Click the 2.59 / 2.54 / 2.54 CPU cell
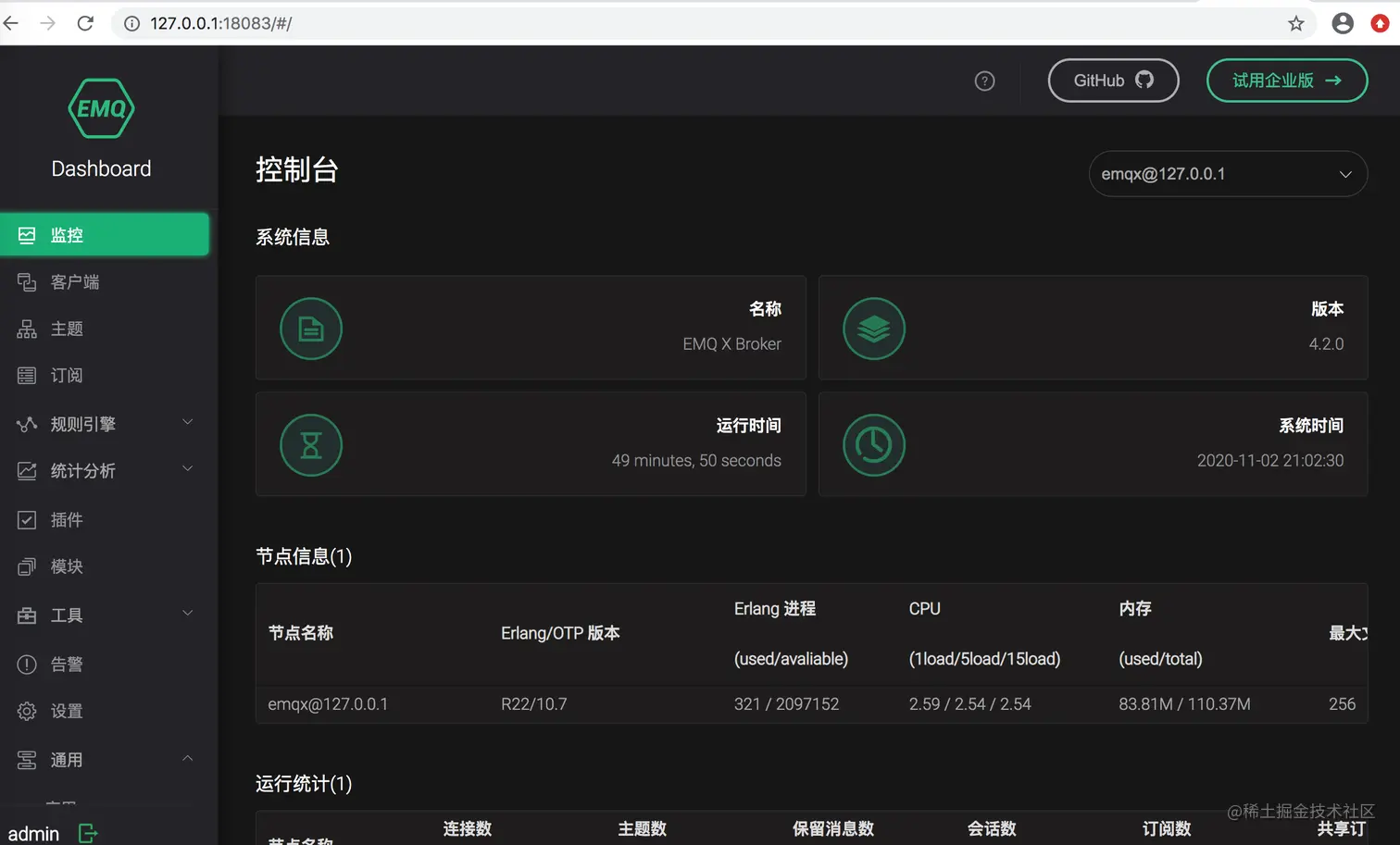Viewport: 1400px width, 845px height. pyautogui.click(x=969, y=704)
